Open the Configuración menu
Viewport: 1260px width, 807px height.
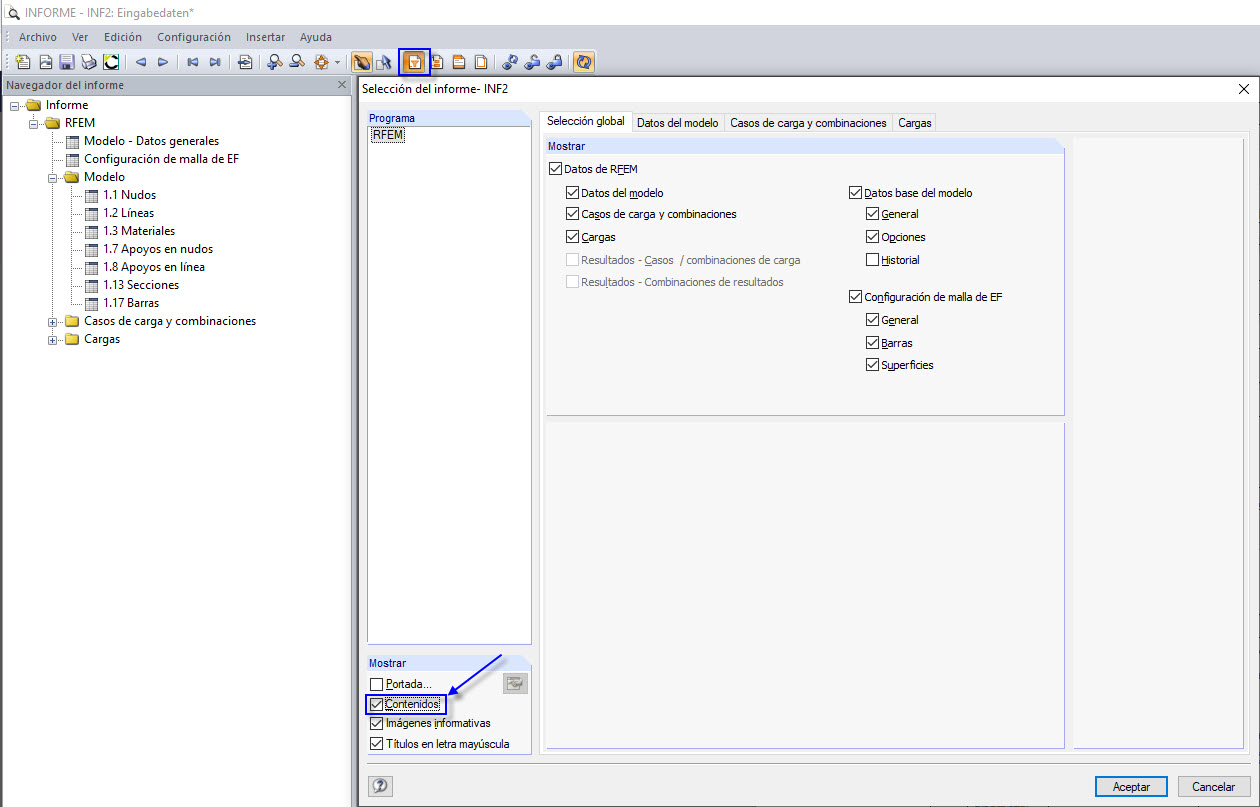pos(194,37)
